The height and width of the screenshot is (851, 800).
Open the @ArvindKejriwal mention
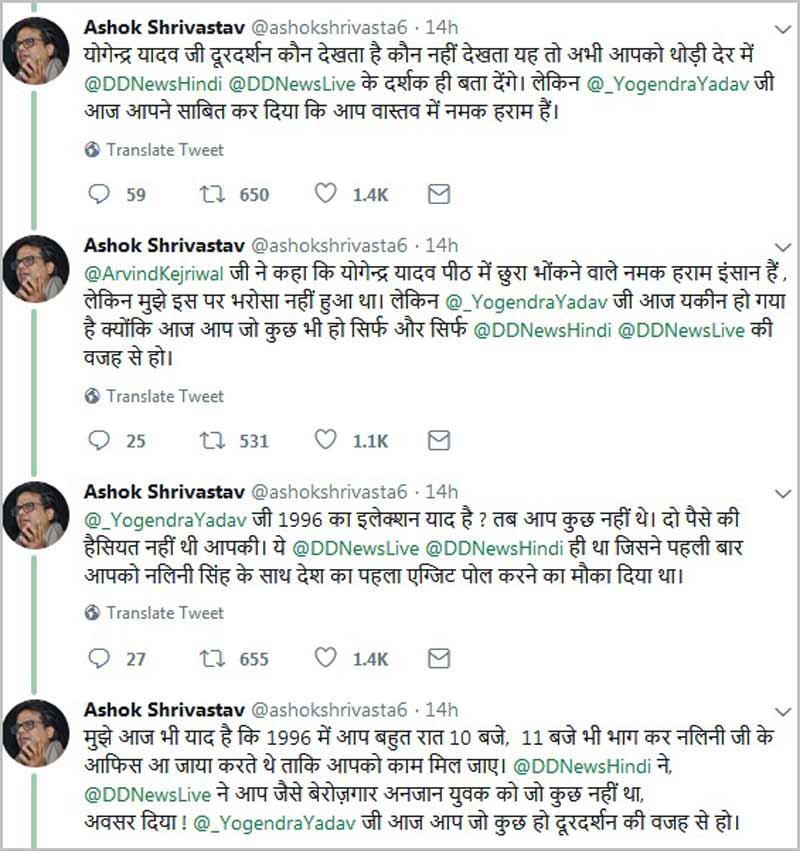pos(154,274)
